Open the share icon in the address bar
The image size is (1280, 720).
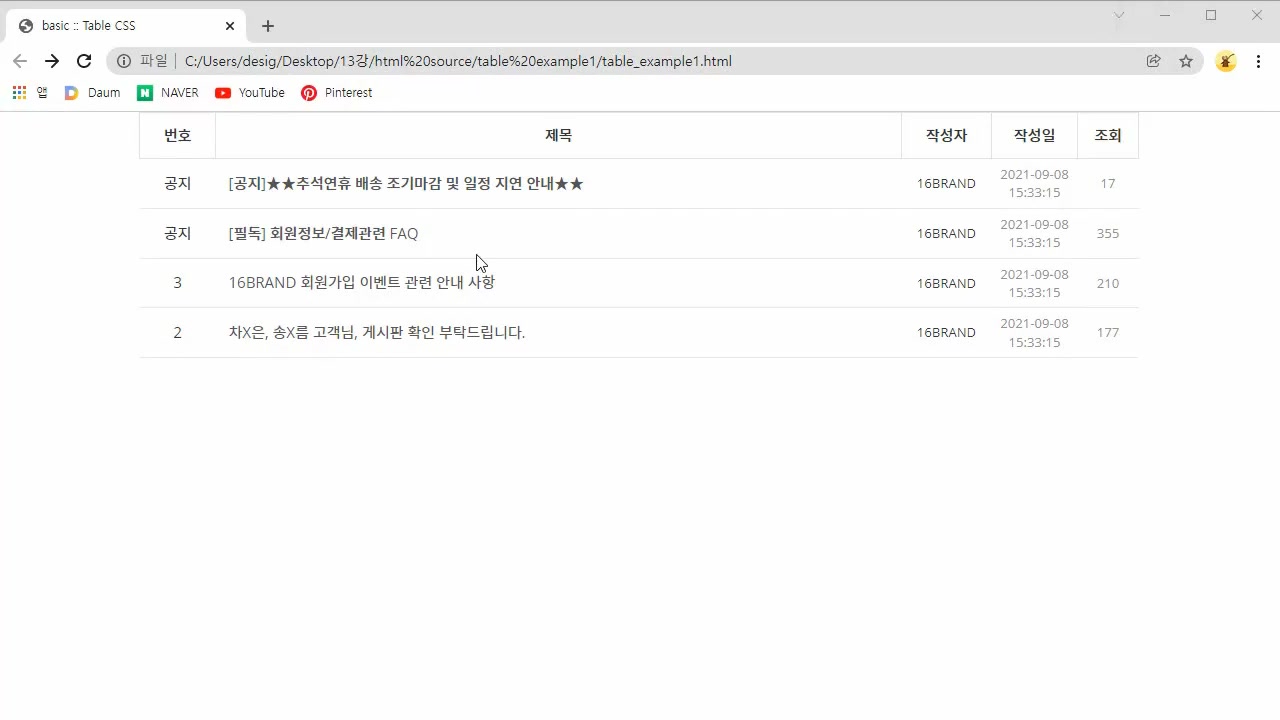pos(1153,61)
